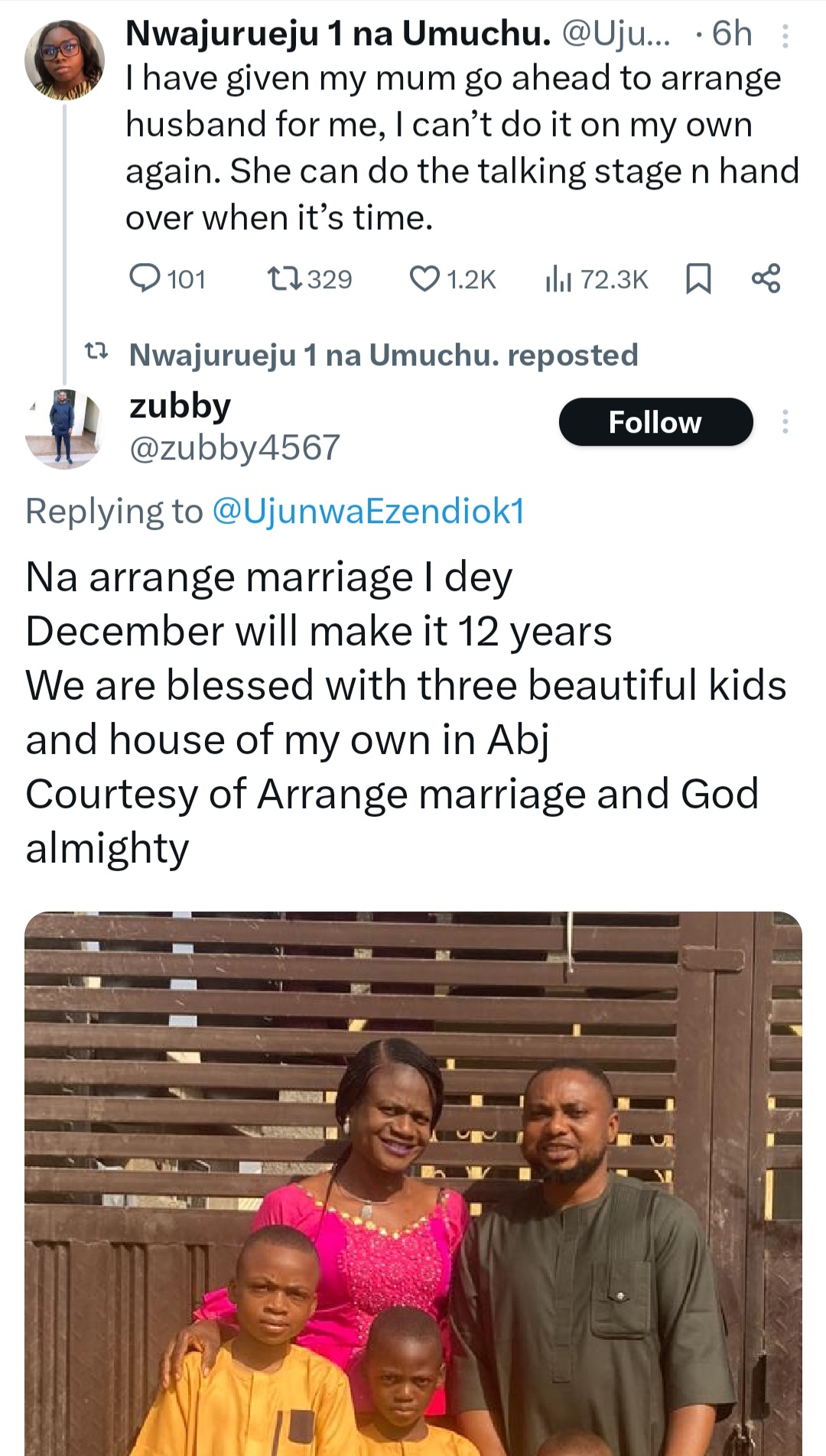View tweet analytics showing 72.3K views
The image size is (826, 1456).
click(597, 279)
